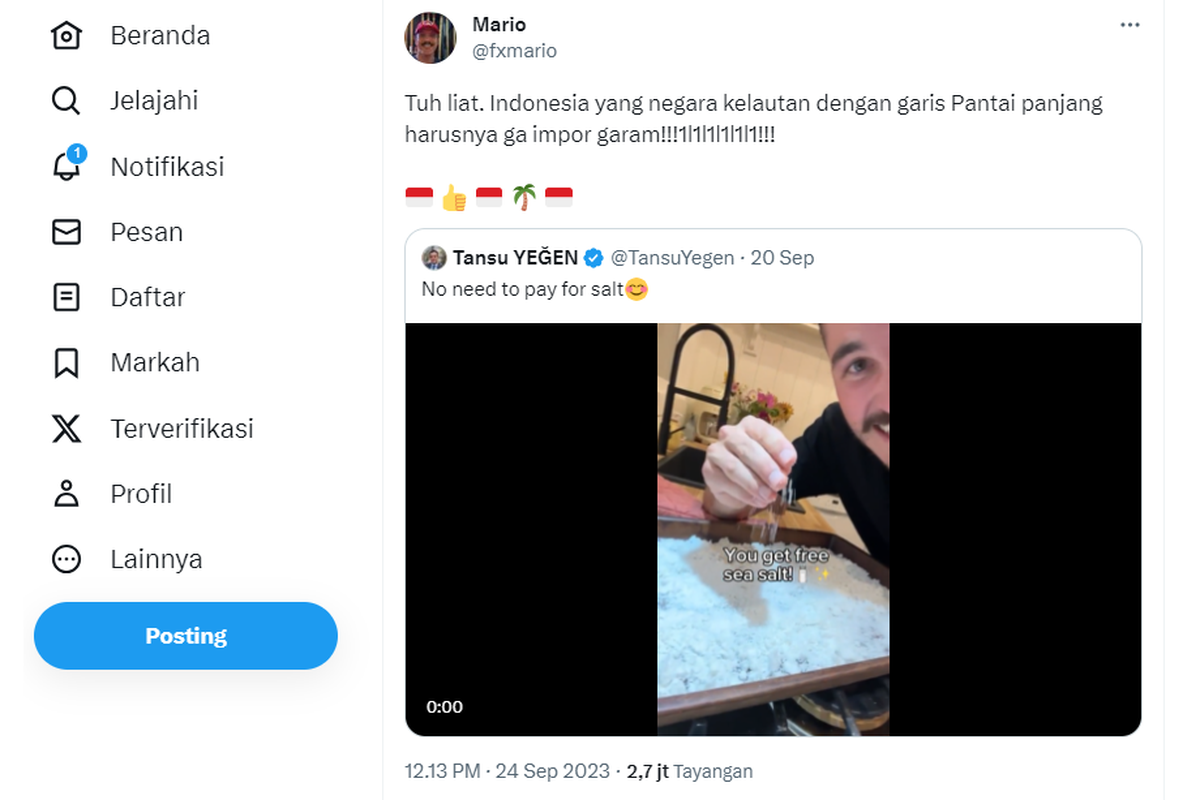Open Beranda home icon

[66, 36]
